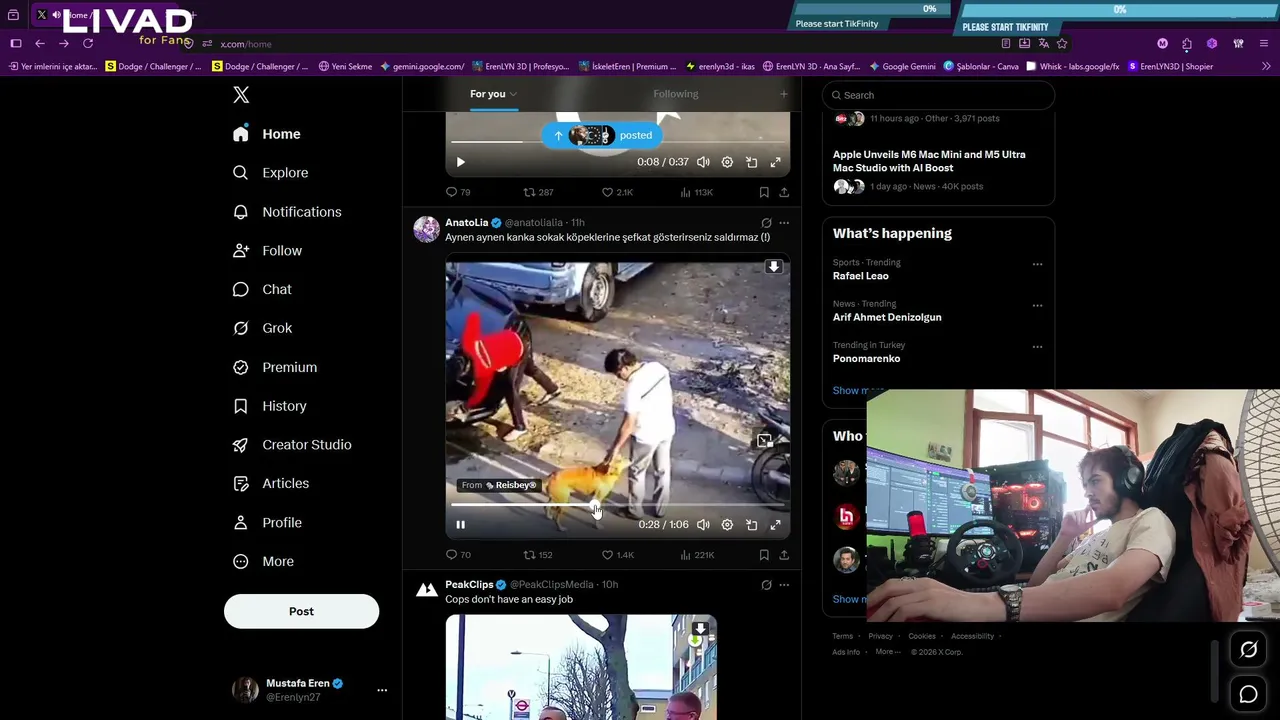Click the Articles icon in sidebar
This screenshot has height=720, width=1280.
[240, 484]
